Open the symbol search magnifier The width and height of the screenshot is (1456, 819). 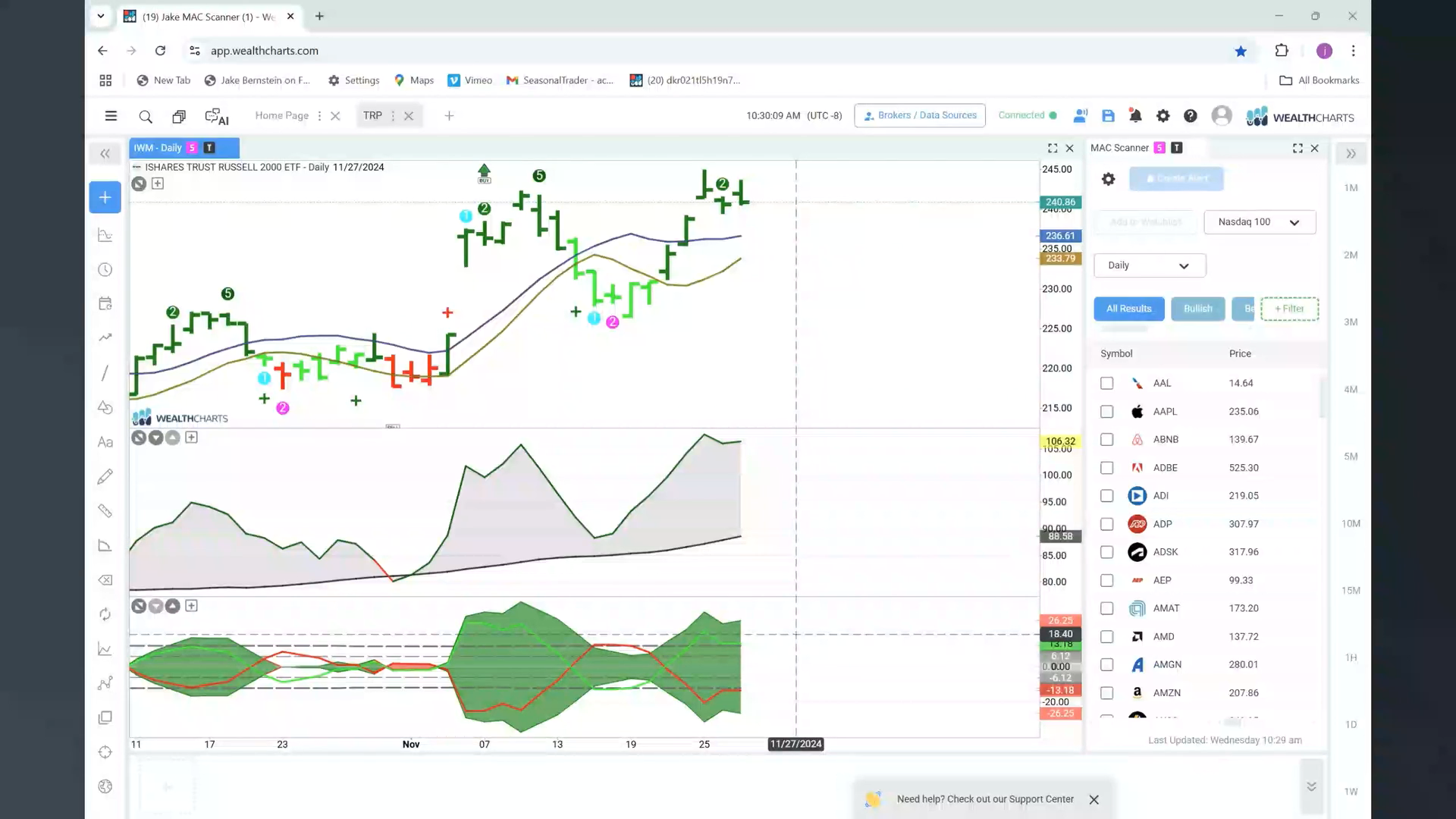click(146, 117)
